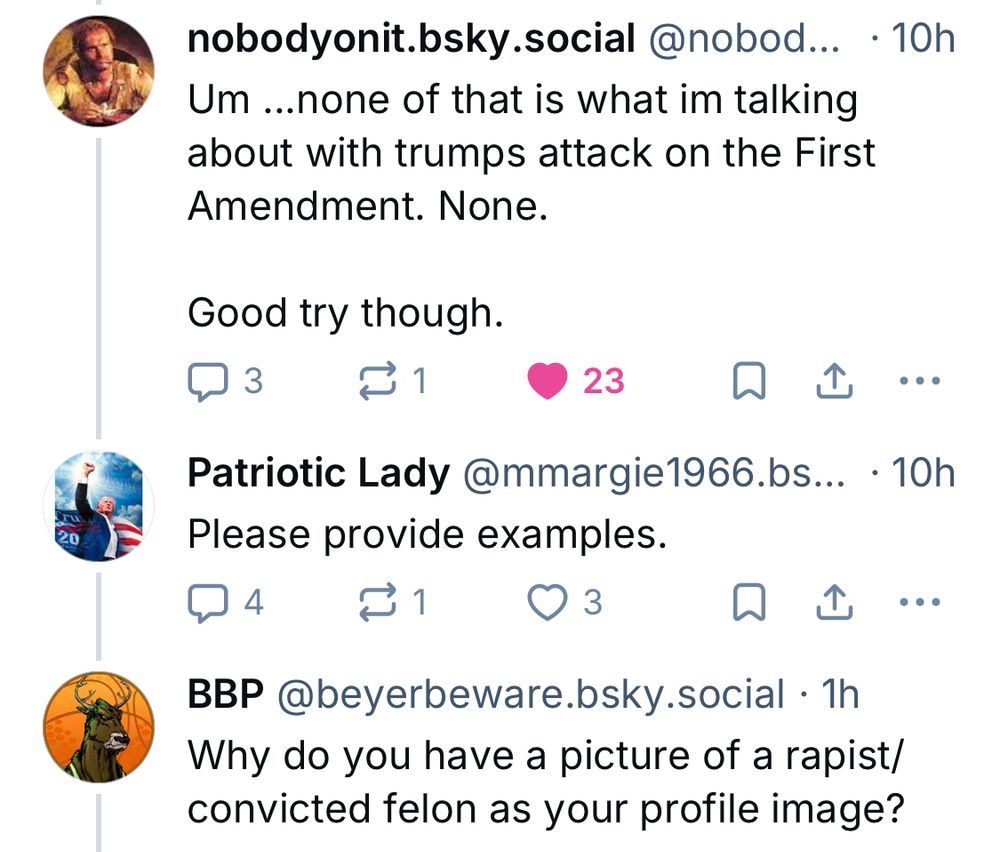Unlike nobodyonit's post with 23 likes
The width and height of the screenshot is (1000, 852).
coord(547,381)
